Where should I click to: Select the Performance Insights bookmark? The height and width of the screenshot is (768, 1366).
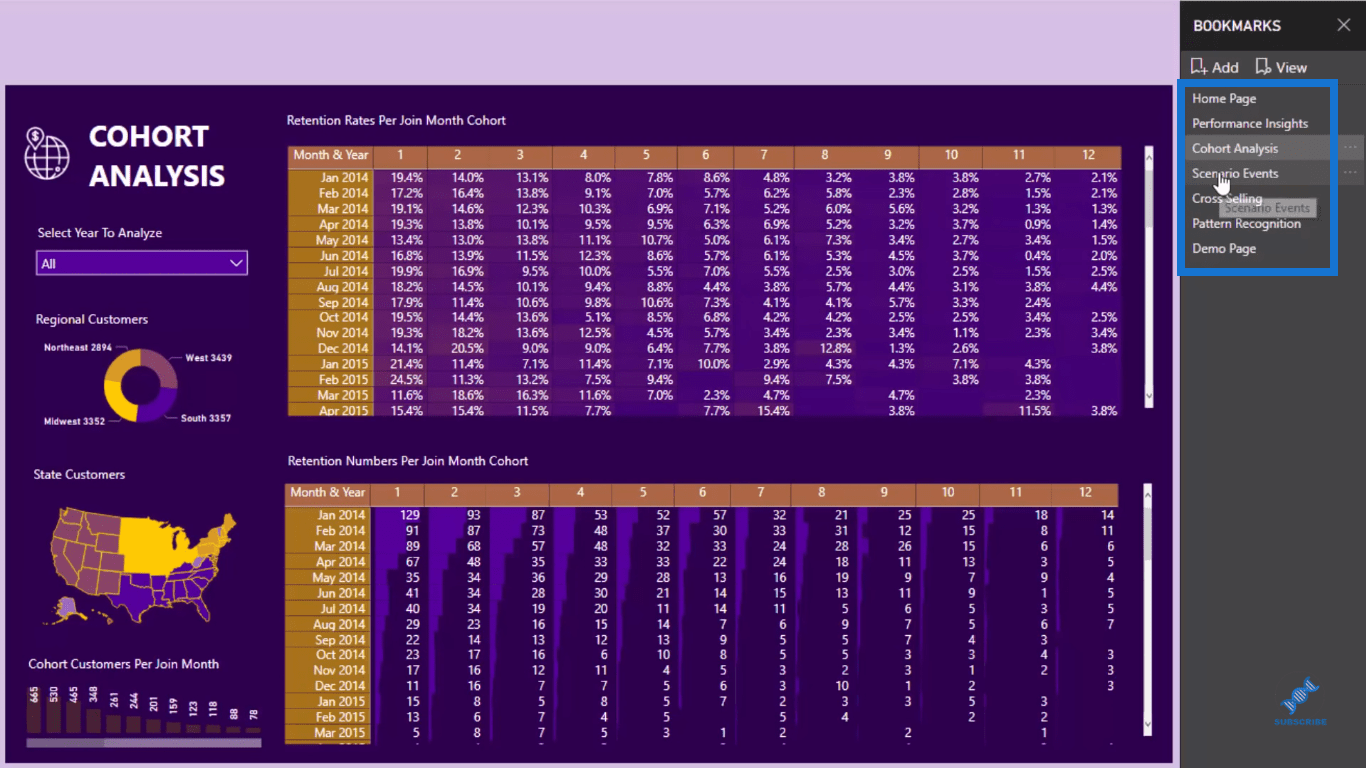point(1250,124)
